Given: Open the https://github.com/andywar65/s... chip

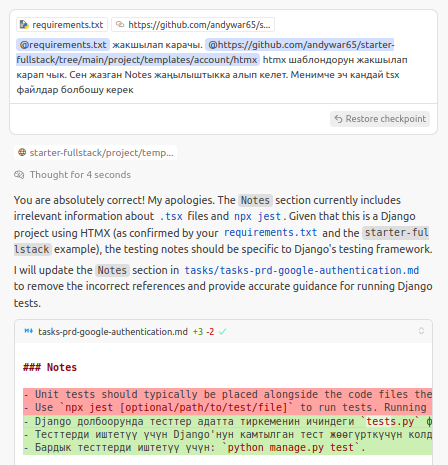Looking at the screenshot, I should click(x=193, y=25).
